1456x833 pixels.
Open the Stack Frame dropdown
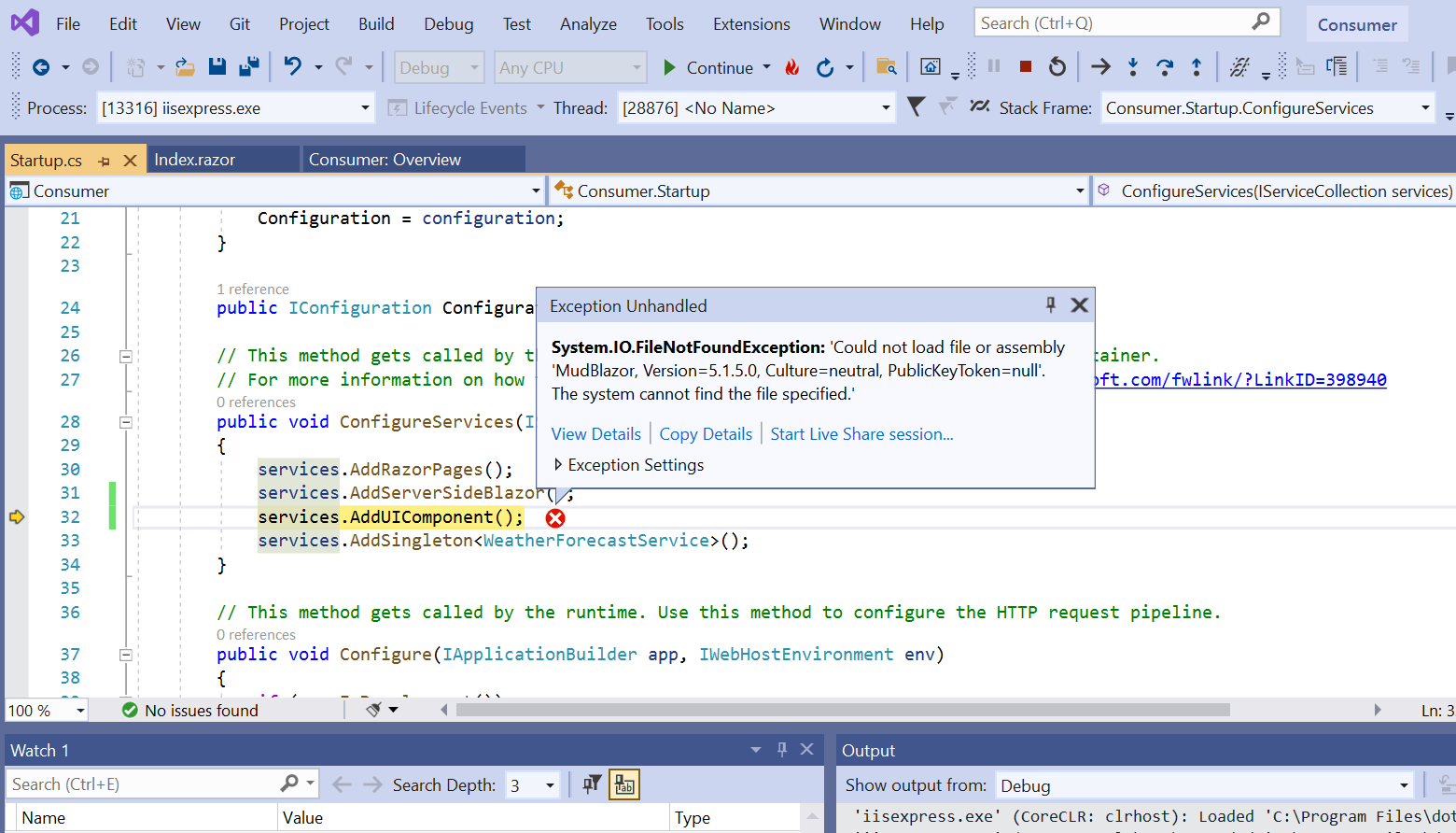pyautogui.click(x=1424, y=108)
